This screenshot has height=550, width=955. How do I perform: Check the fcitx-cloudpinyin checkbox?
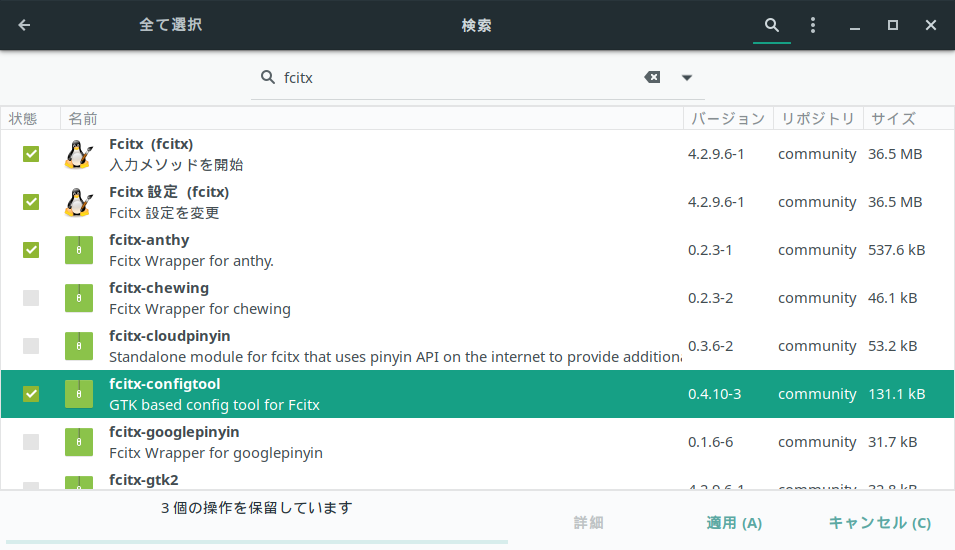point(31,346)
